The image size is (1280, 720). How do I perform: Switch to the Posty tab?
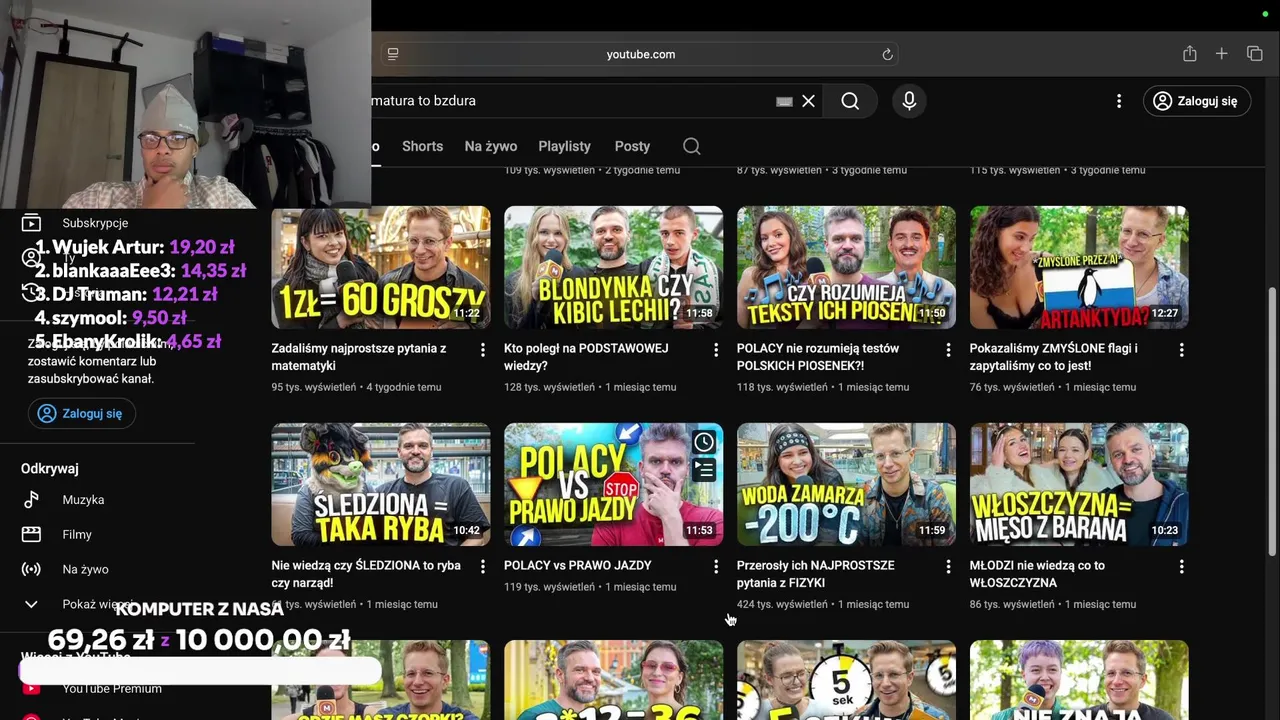point(632,146)
